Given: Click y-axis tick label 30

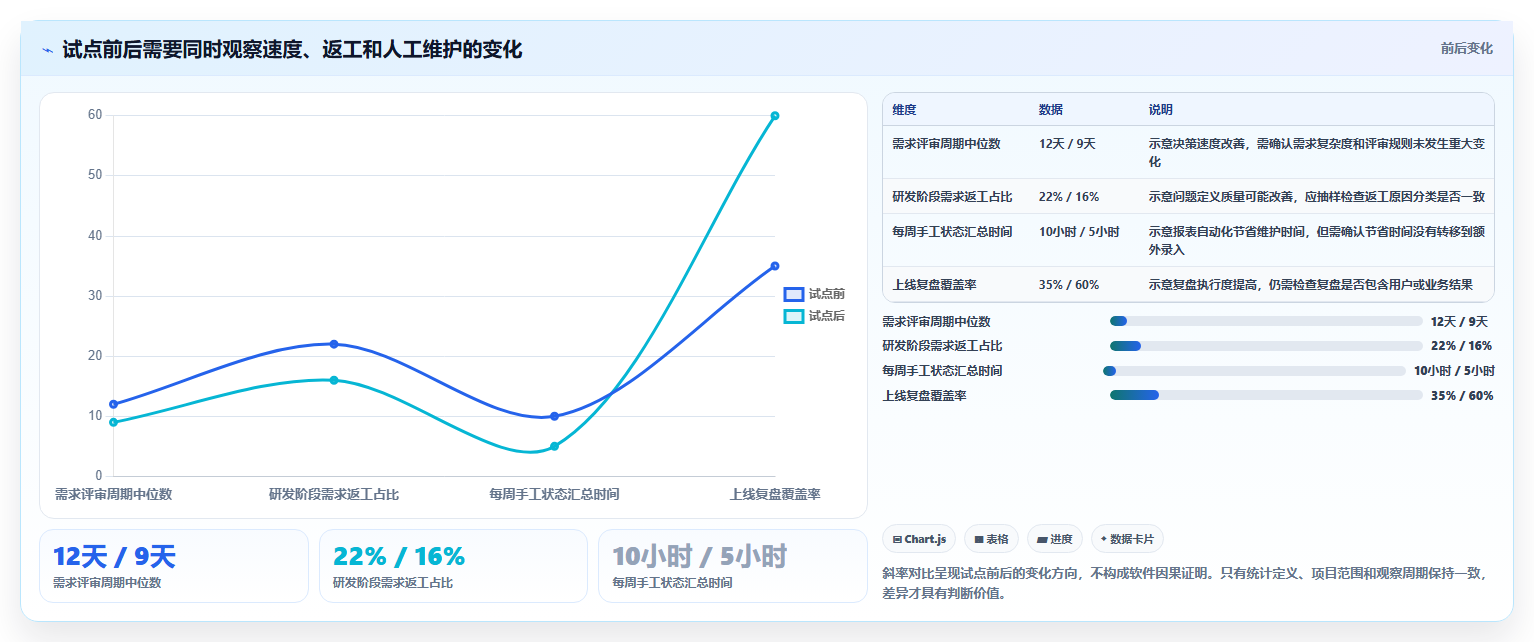Looking at the screenshot, I should 95,296.
